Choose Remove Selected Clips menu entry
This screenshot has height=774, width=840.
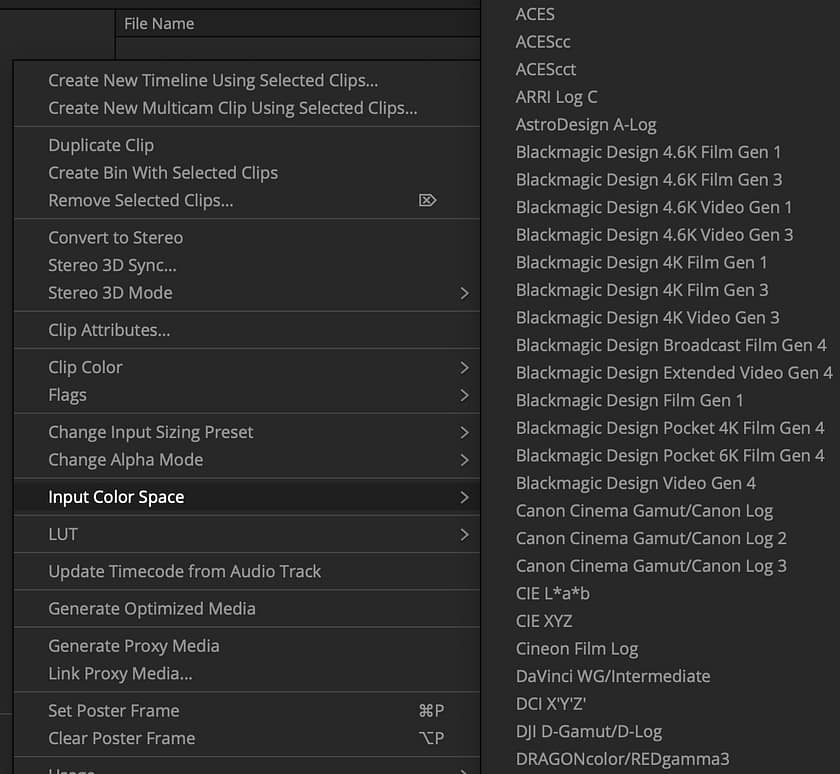pos(141,200)
